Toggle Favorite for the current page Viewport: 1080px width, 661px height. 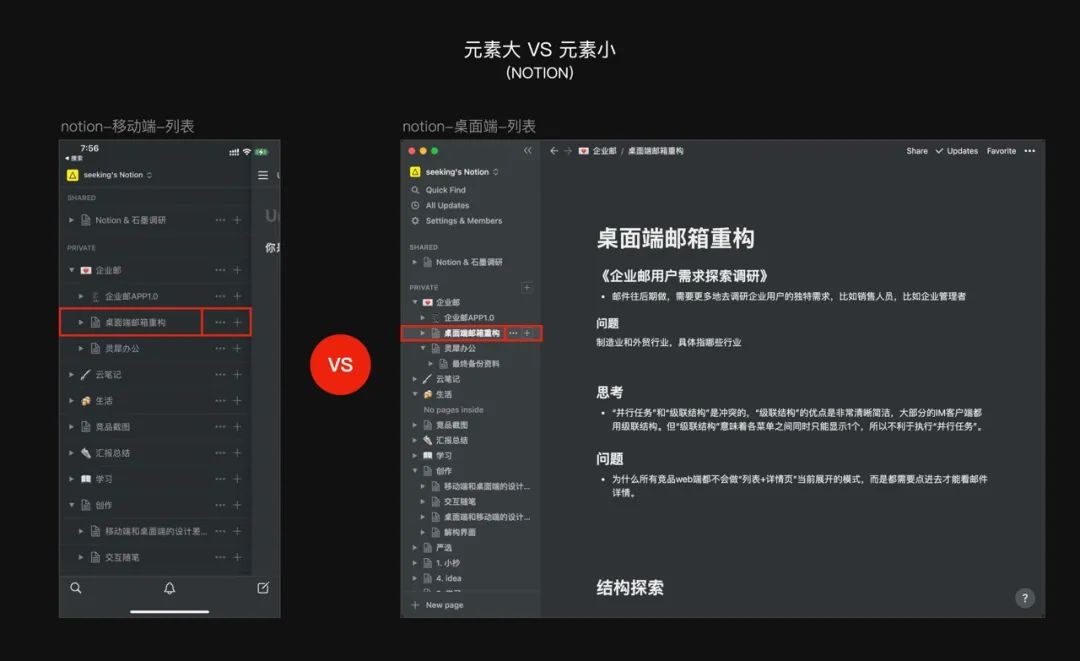pos(1000,151)
